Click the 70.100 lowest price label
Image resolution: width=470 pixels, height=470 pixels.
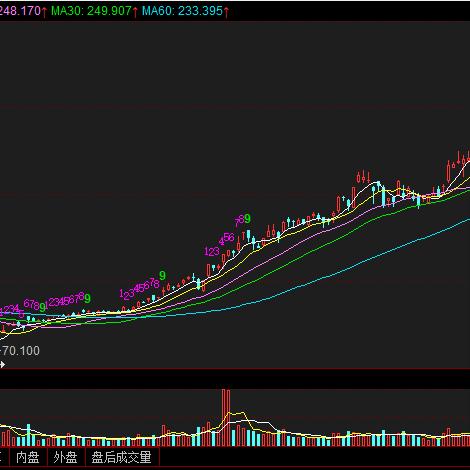[x=21, y=351]
